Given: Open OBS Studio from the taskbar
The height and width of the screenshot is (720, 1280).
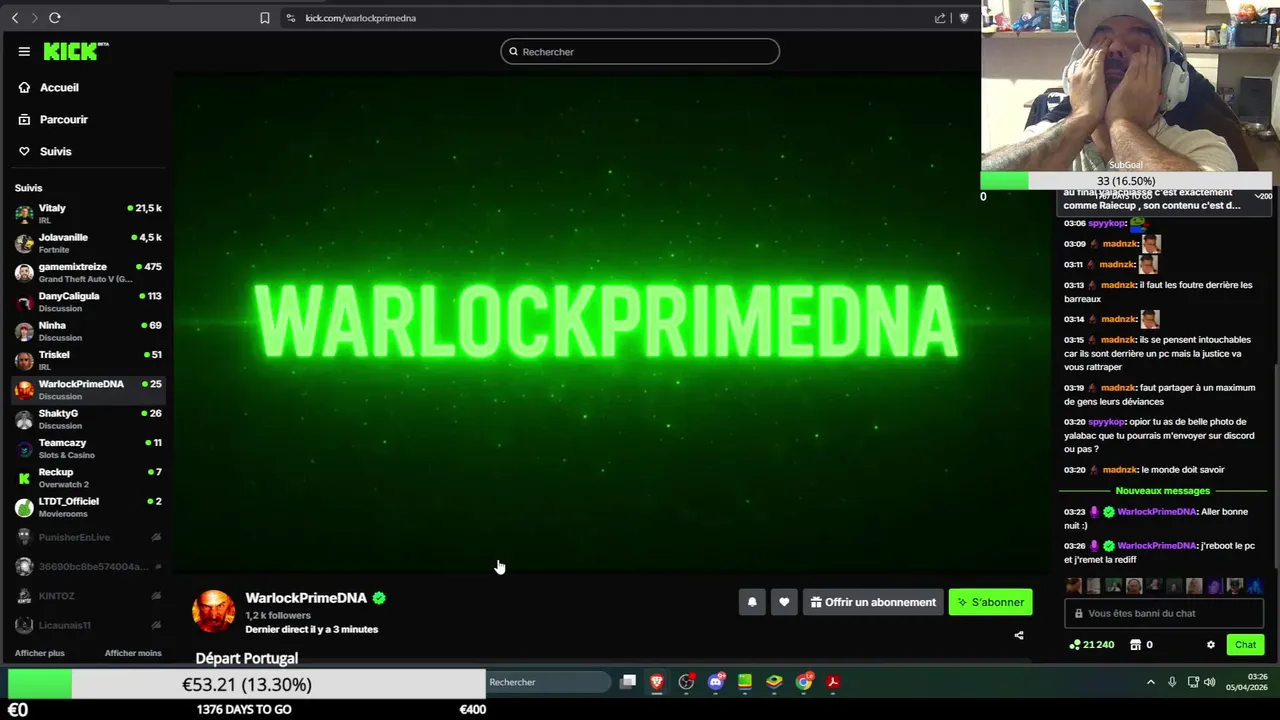Looking at the screenshot, I should pyautogui.click(x=686, y=682).
